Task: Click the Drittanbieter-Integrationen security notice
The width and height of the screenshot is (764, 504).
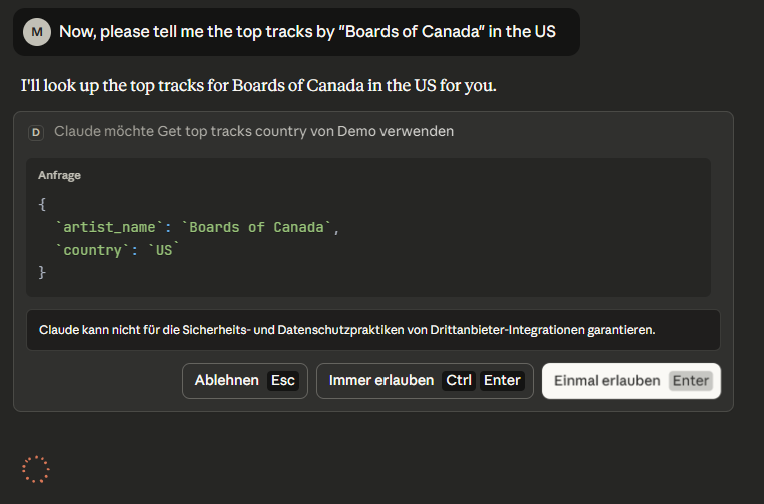Action: (x=347, y=329)
